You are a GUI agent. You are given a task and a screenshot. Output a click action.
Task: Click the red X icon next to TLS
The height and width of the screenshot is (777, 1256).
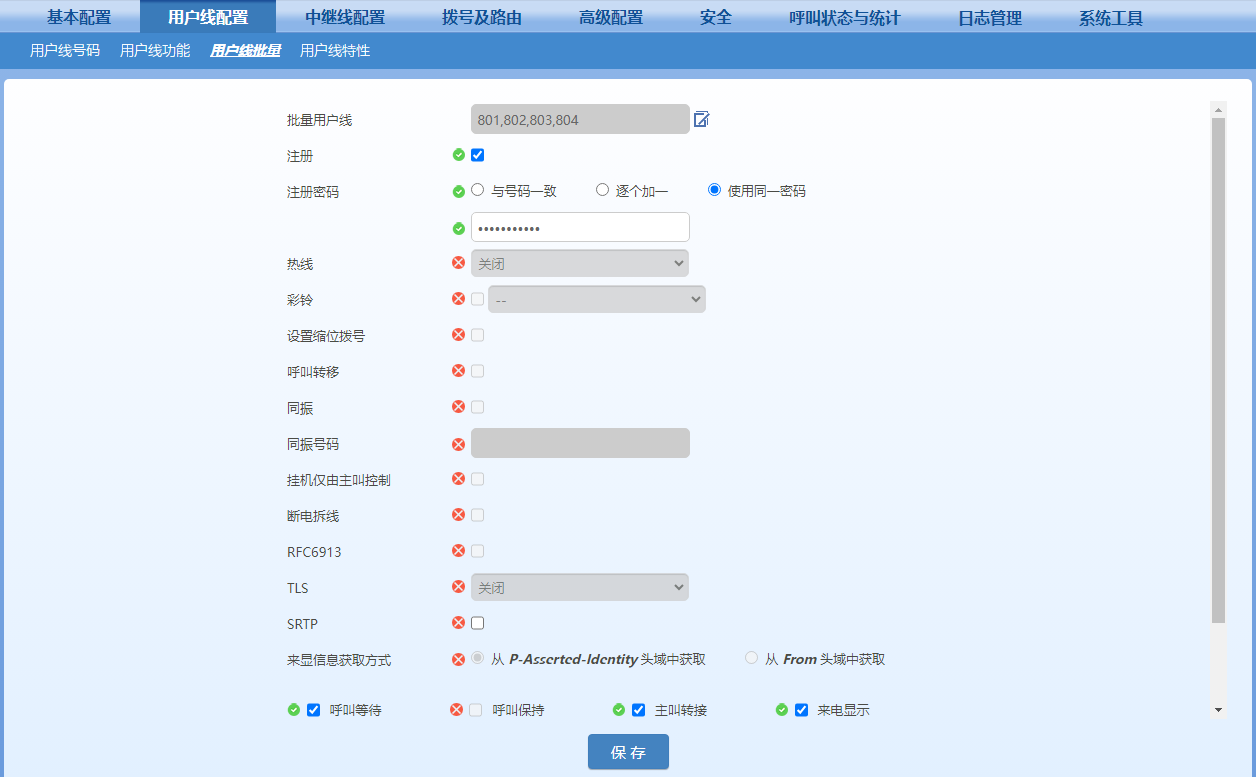pos(458,587)
